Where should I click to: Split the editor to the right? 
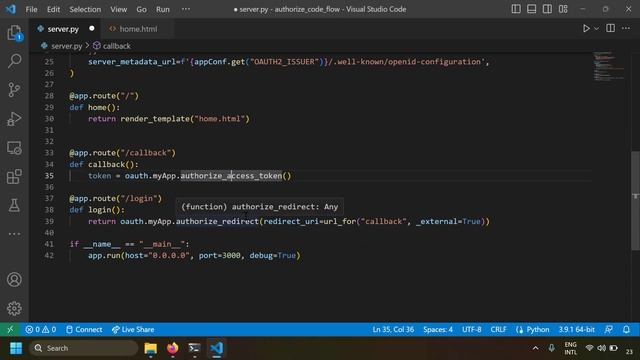pos(611,28)
